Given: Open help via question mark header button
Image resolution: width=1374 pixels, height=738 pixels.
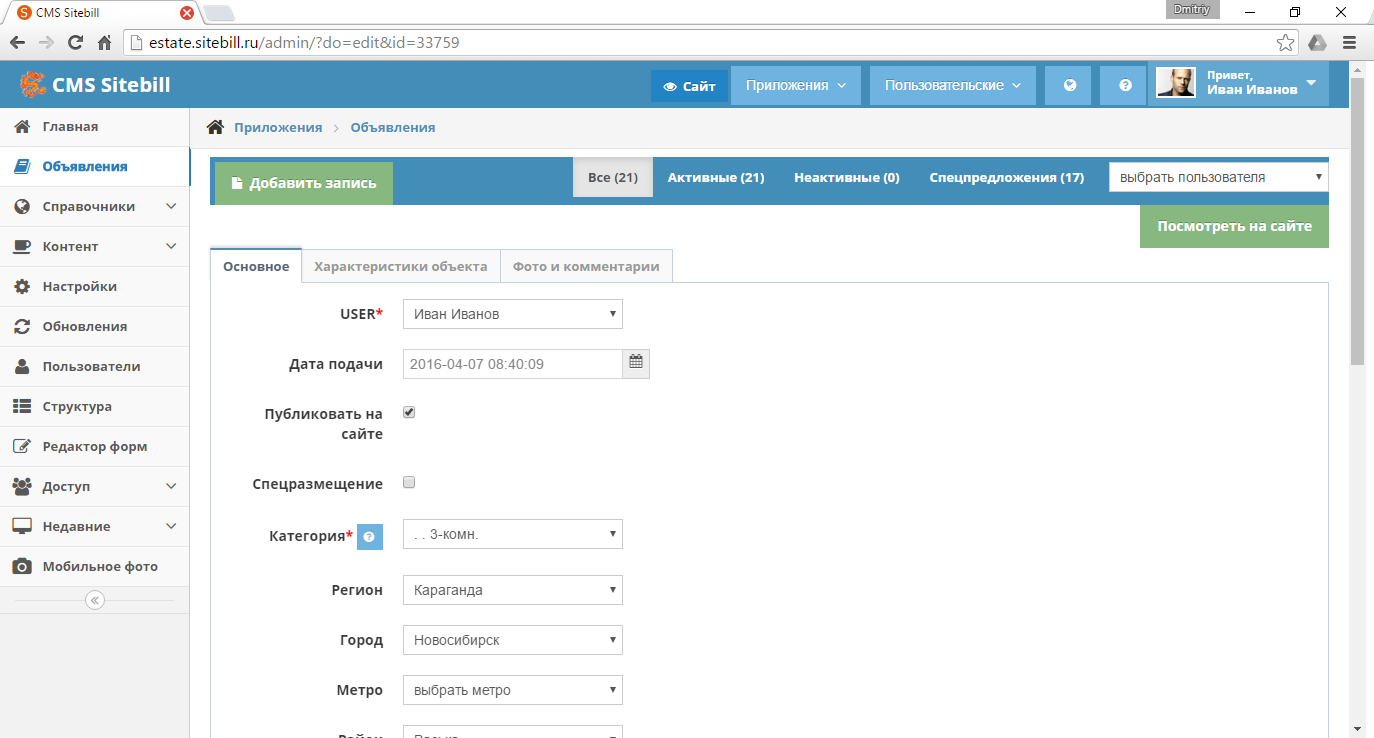Looking at the screenshot, I should [1125, 86].
